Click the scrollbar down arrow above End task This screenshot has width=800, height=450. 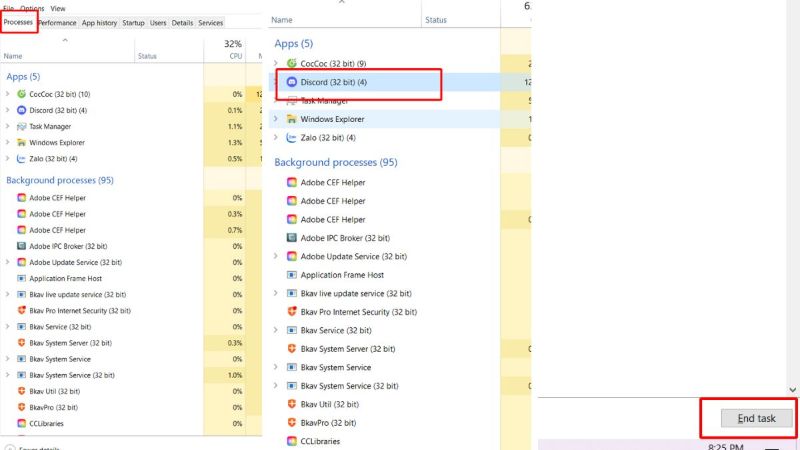pos(792,388)
